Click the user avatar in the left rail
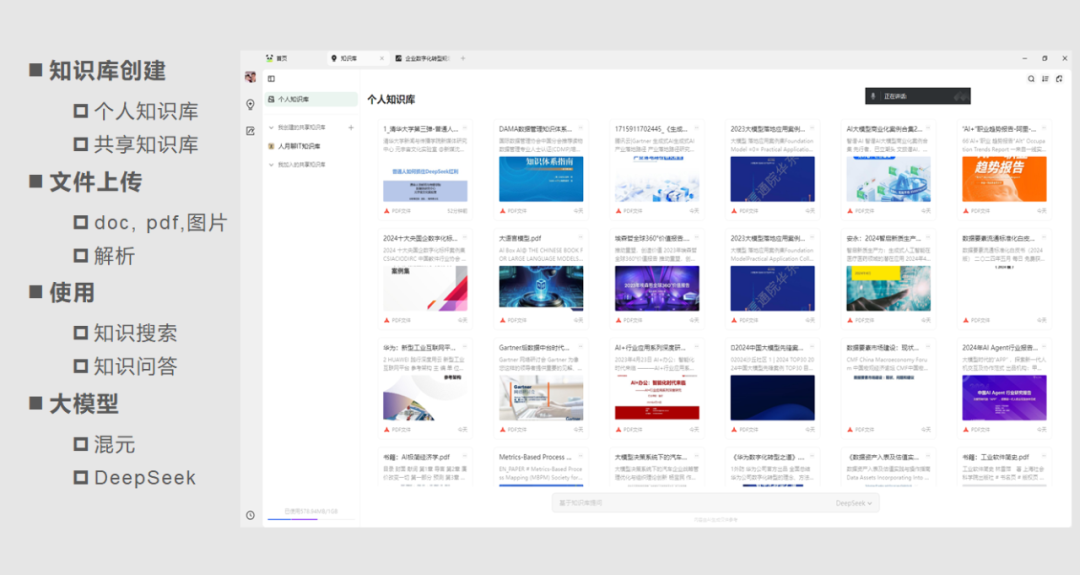The height and width of the screenshot is (575, 1080). tap(250, 77)
